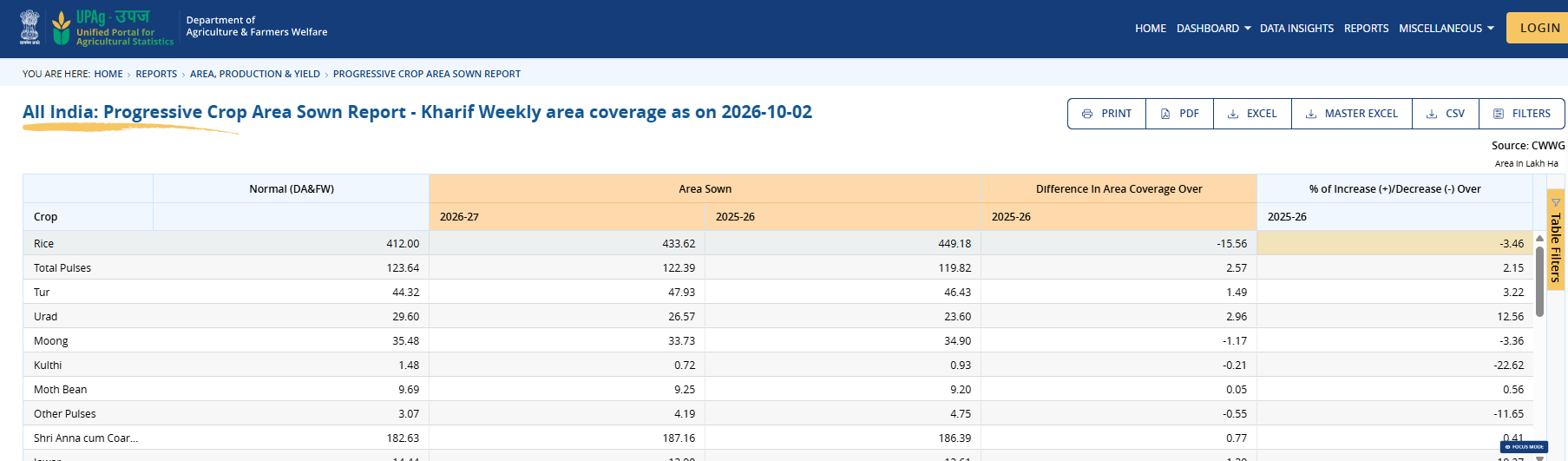Print the report using PRINT button
The width and height of the screenshot is (1568, 461).
pyautogui.click(x=1106, y=114)
